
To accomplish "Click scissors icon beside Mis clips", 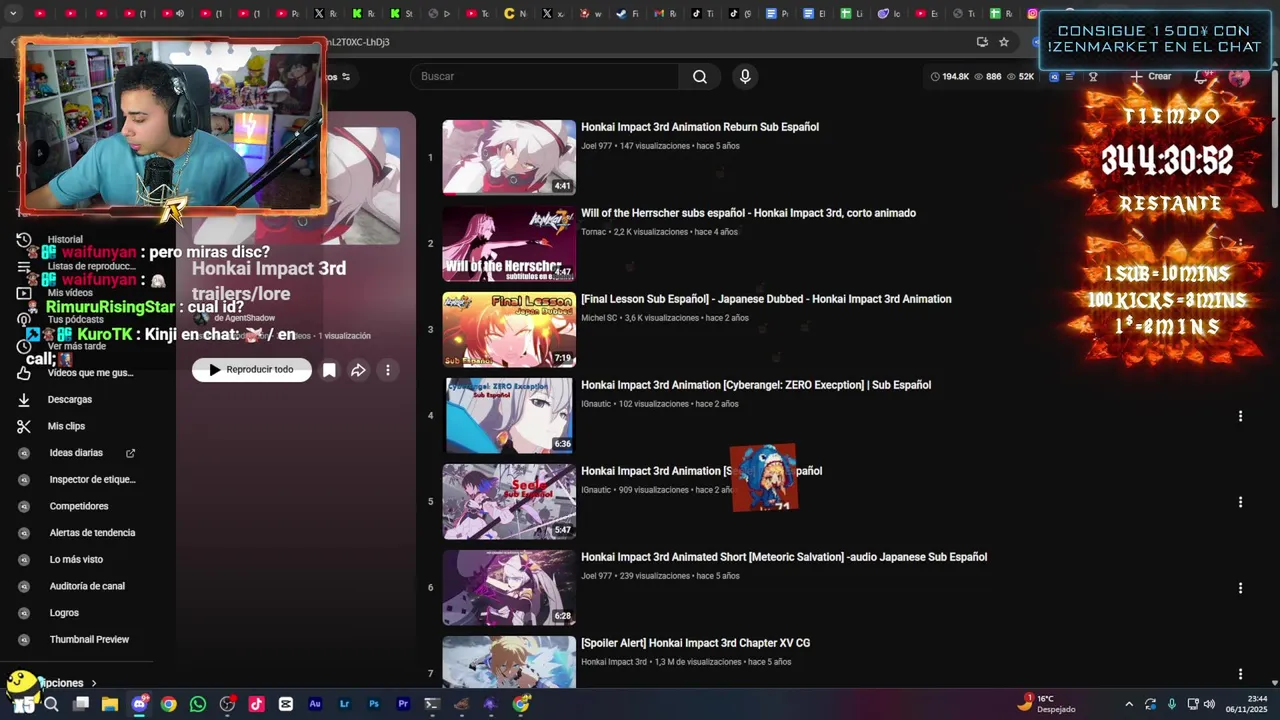I will tap(24, 426).
